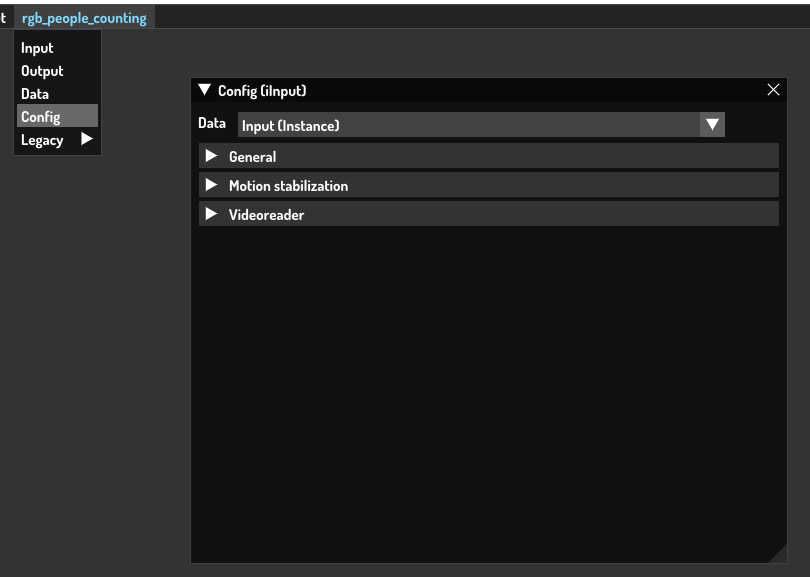
Task: Collapse the Config (iInput) window triangle
Action: (x=205, y=91)
